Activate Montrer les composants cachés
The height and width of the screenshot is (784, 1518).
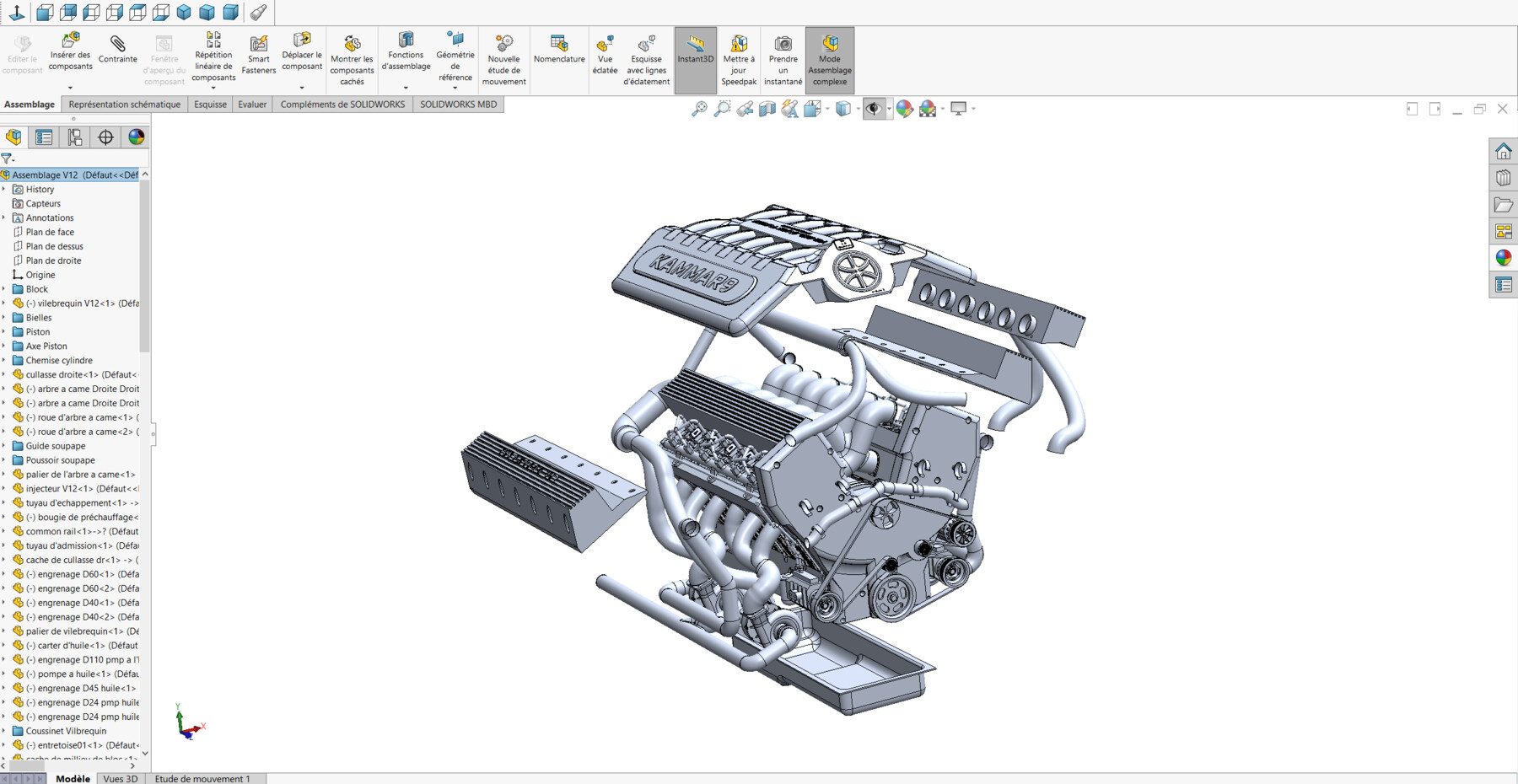(x=352, y=53)
